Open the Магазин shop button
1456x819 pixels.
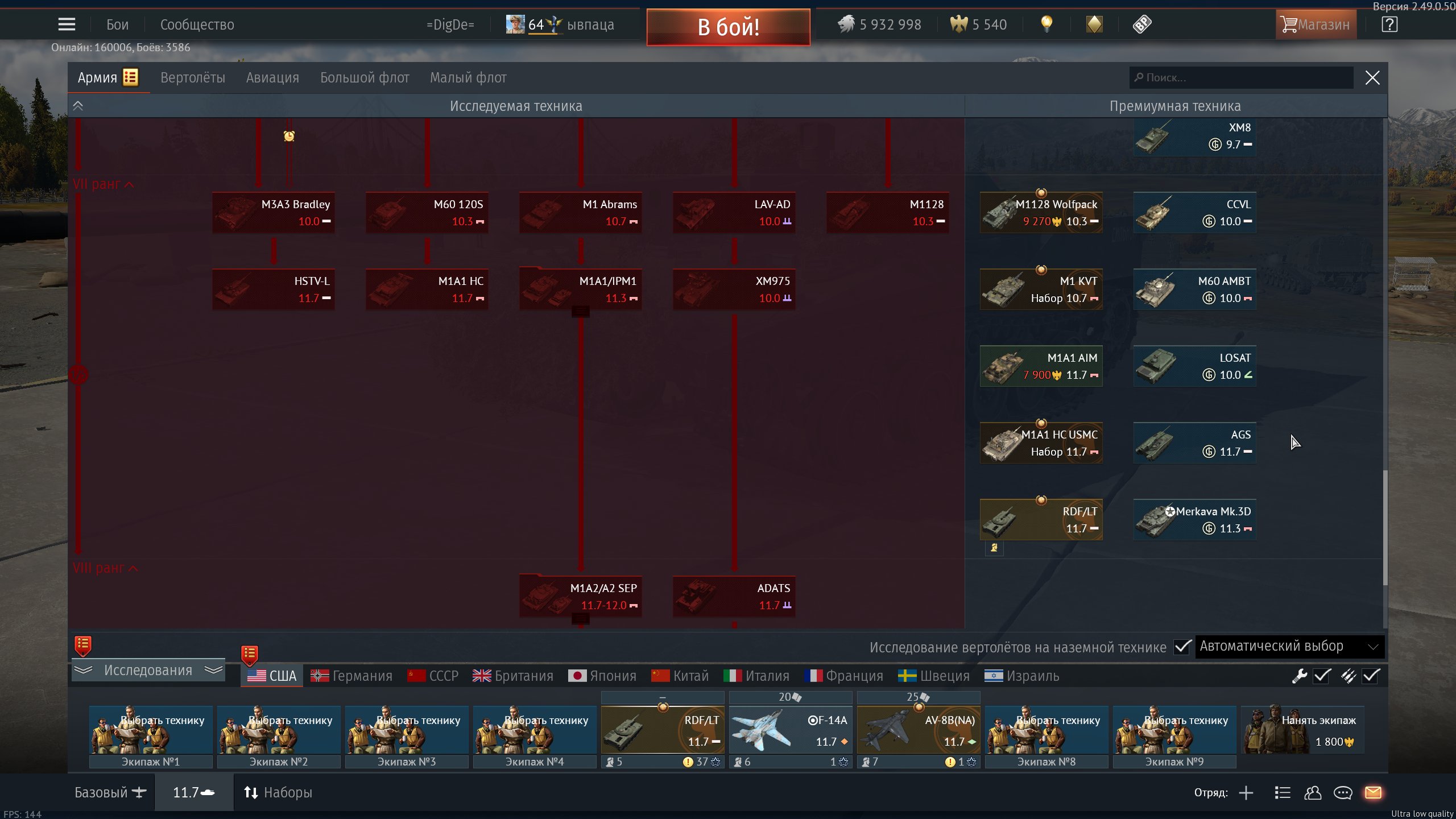1315,24
